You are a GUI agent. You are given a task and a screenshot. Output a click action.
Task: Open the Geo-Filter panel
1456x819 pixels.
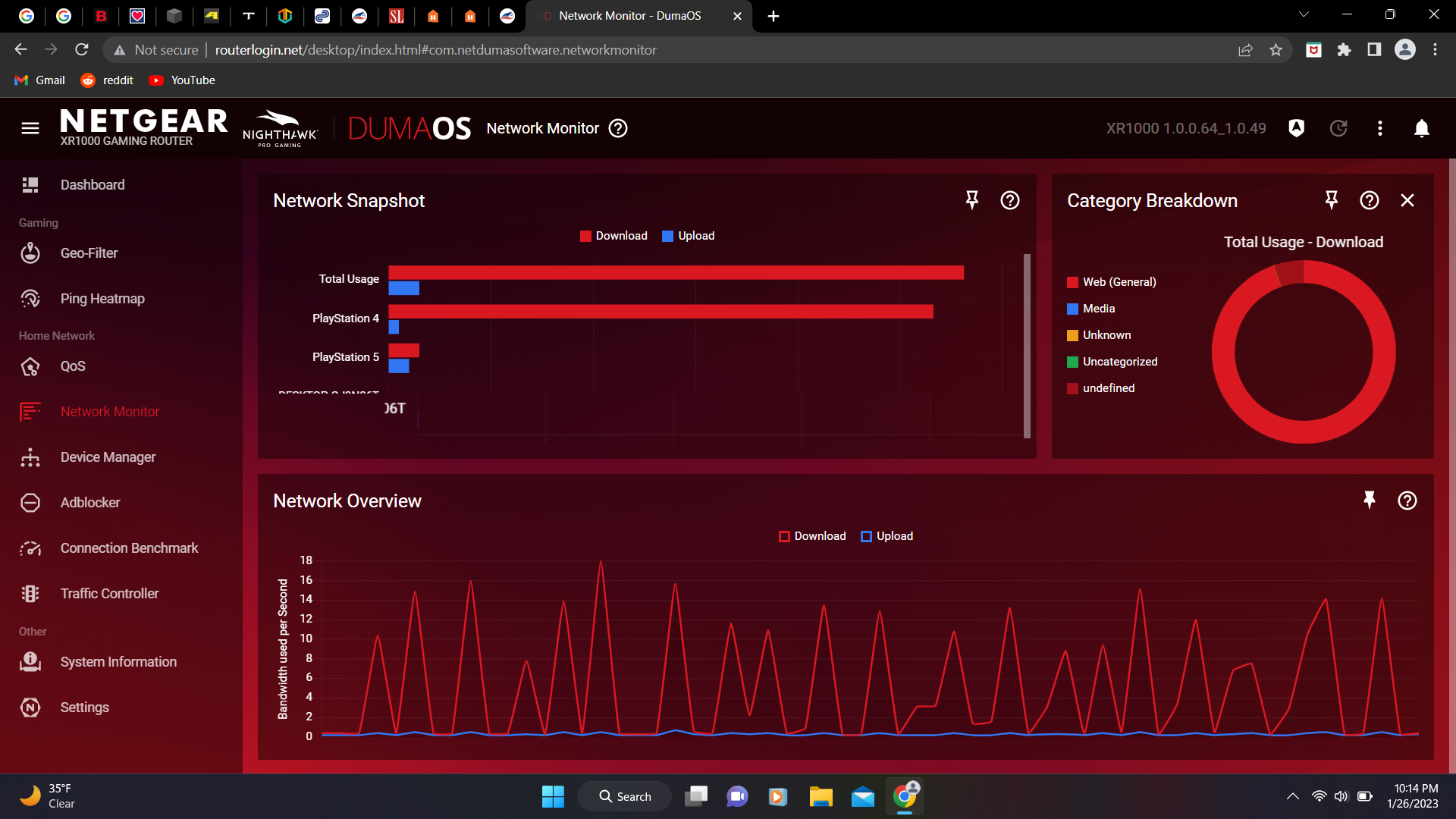tap(89, 253)
